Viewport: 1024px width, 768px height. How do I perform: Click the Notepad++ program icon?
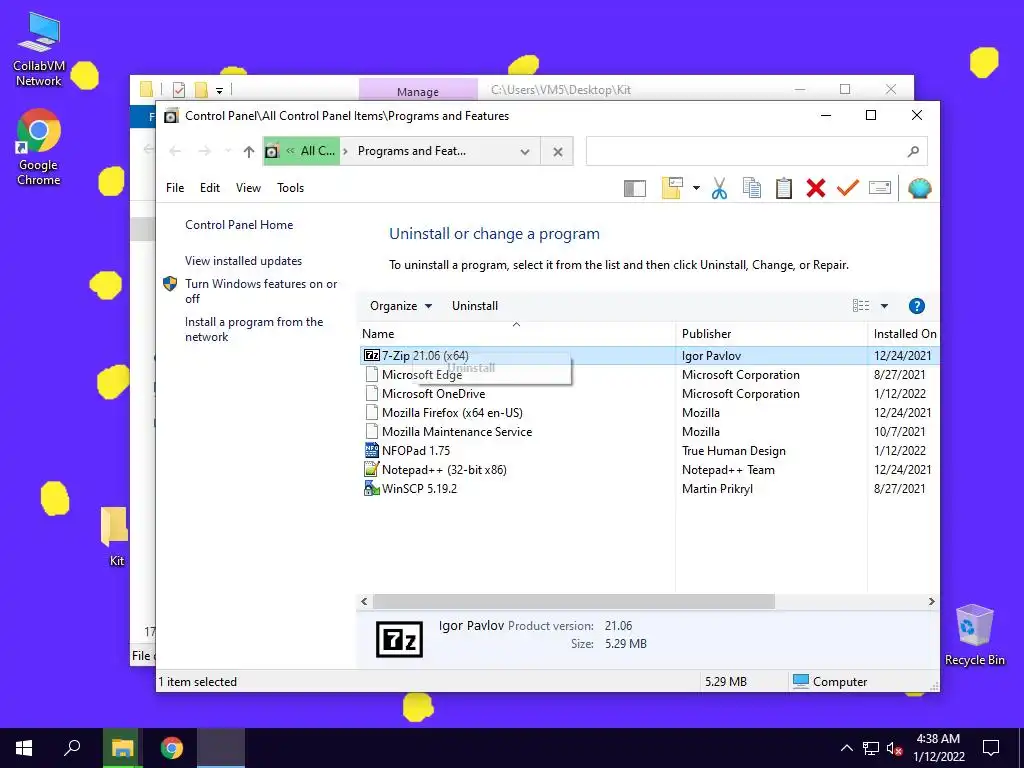[372, 470]
